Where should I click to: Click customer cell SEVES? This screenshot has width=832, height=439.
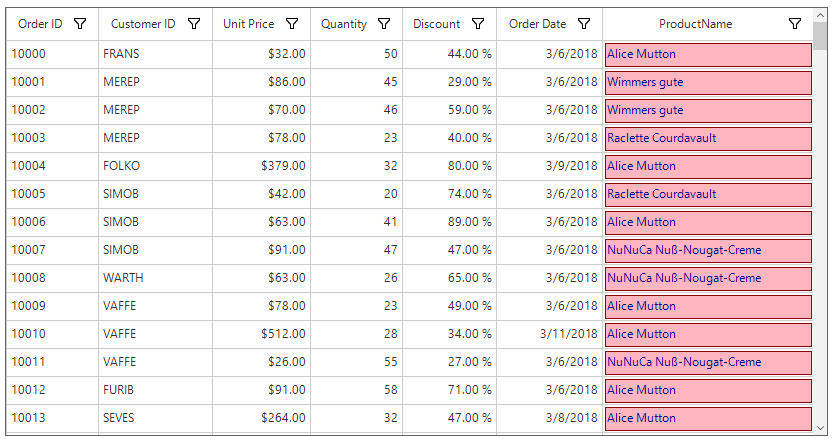point(155,418)
